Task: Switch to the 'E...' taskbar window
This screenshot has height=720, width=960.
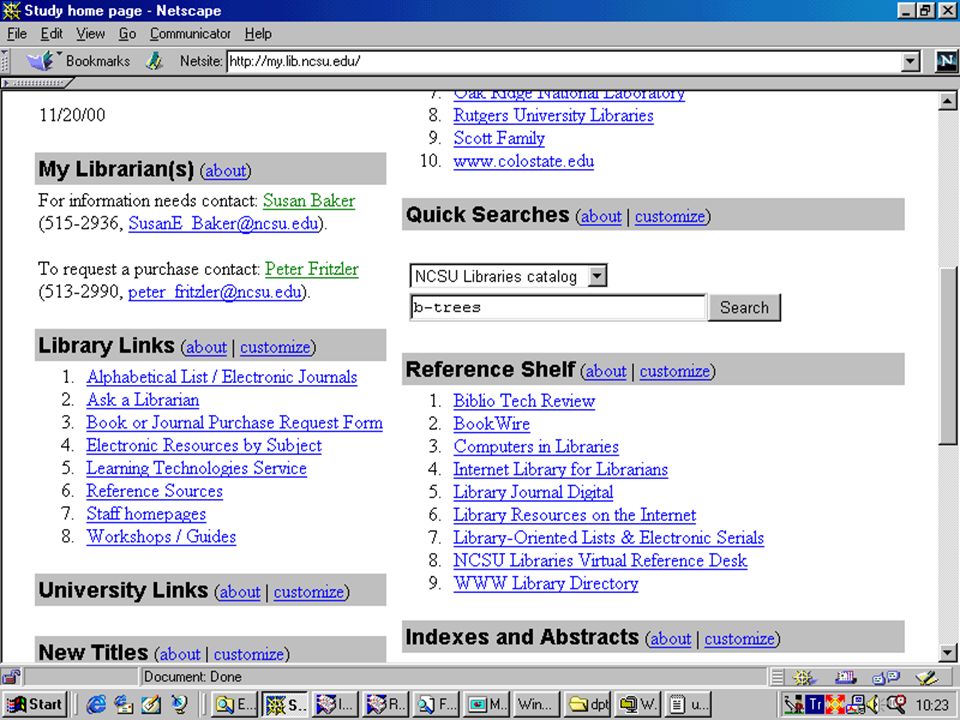Action: [x=234, y=705]
